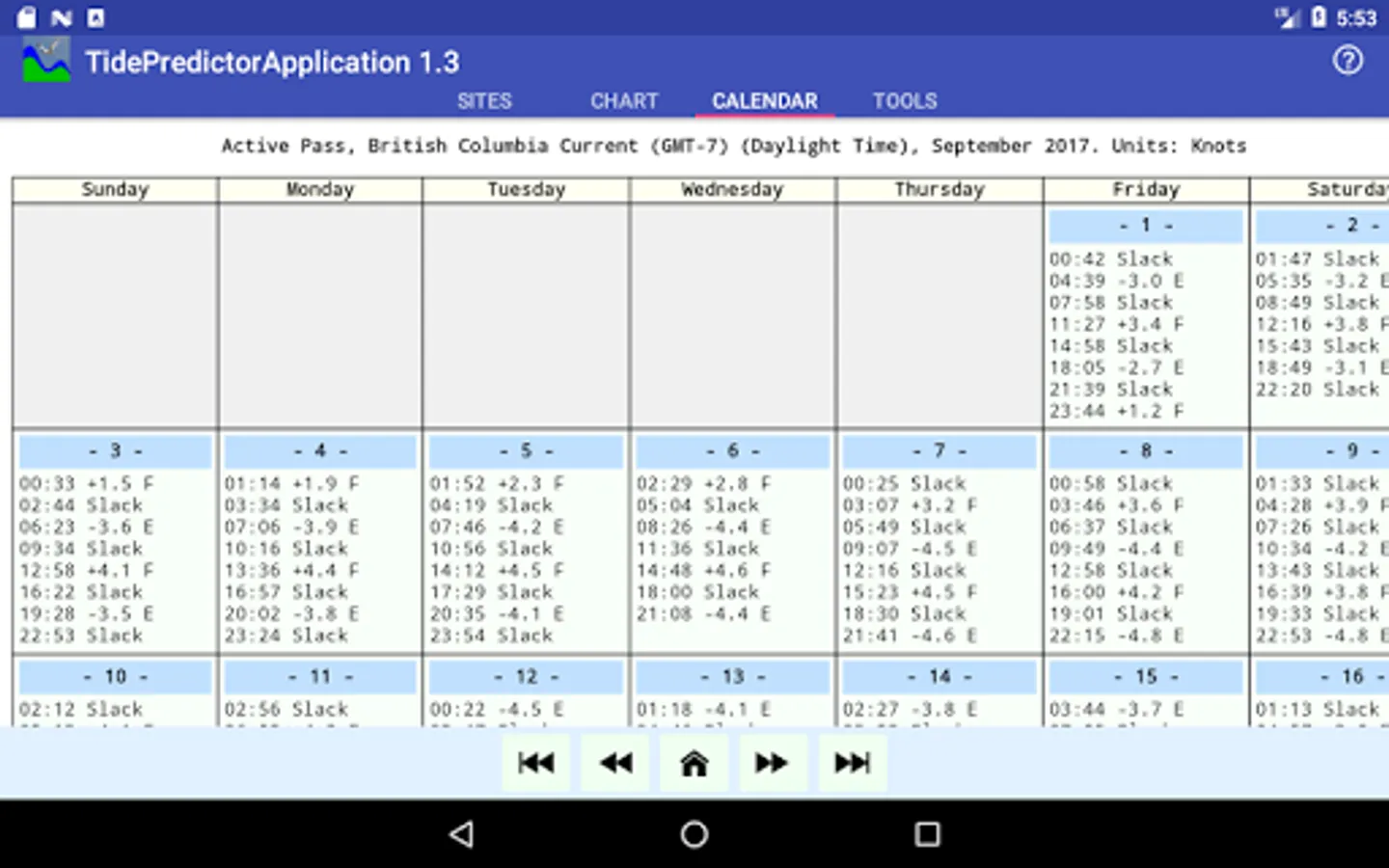The image size is (1389, 868).
Task: Select day header - 6 -
Action: (732, 451)
